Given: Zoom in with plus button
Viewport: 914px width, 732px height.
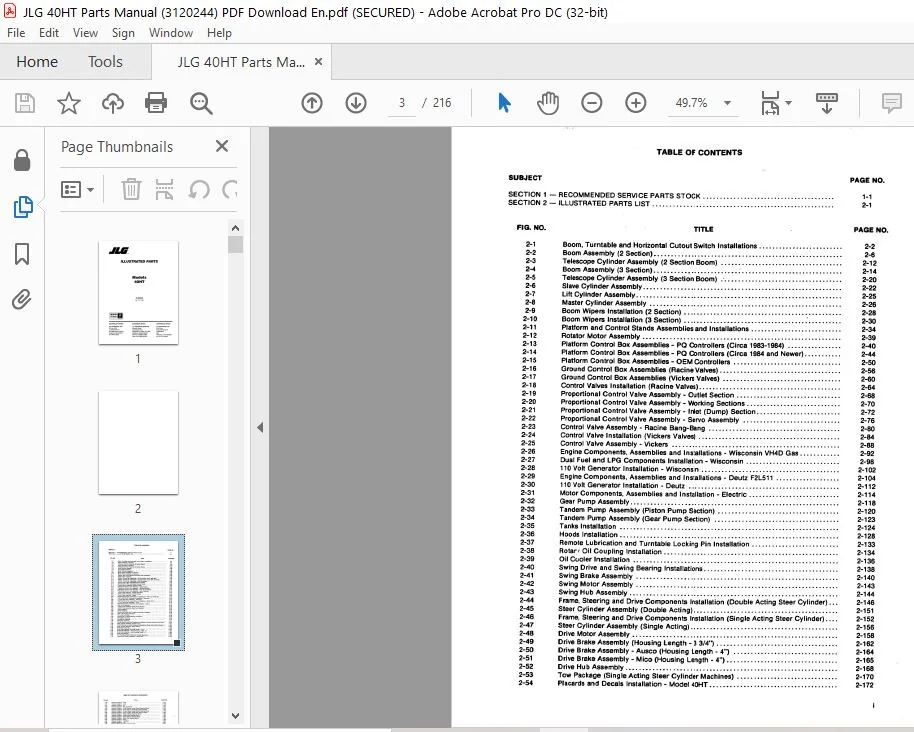Looking at the screenshot, I should pos(635,103).
